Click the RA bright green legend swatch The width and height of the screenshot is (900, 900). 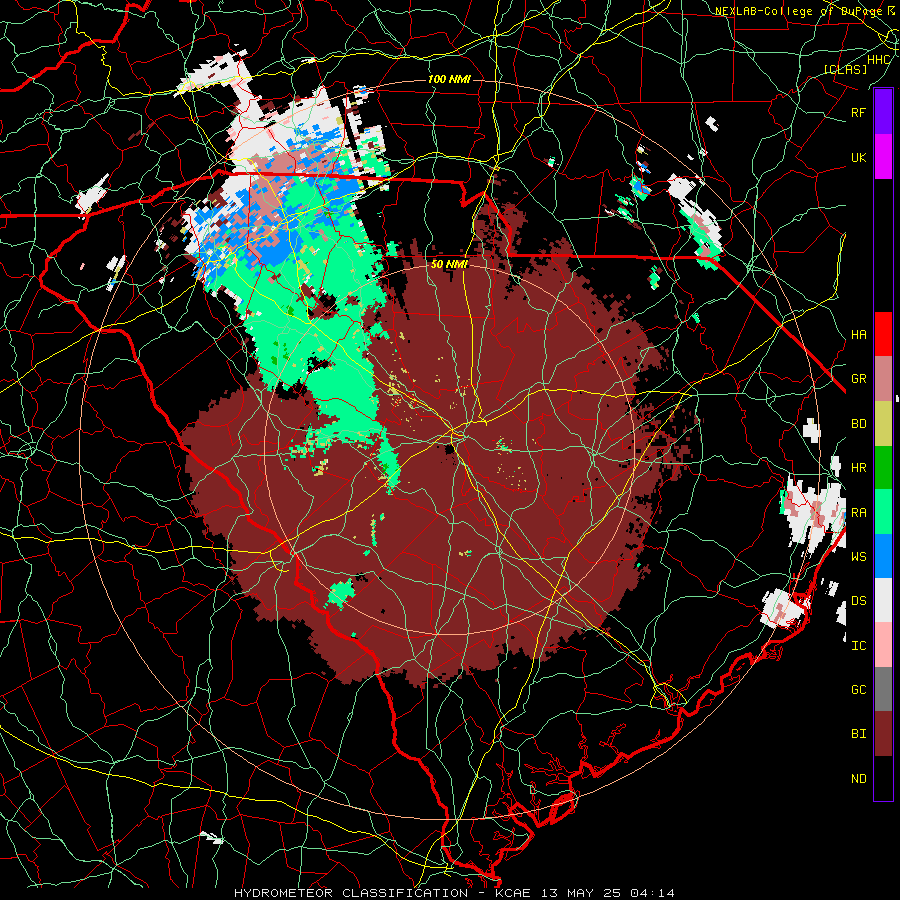tap(883, 512)
